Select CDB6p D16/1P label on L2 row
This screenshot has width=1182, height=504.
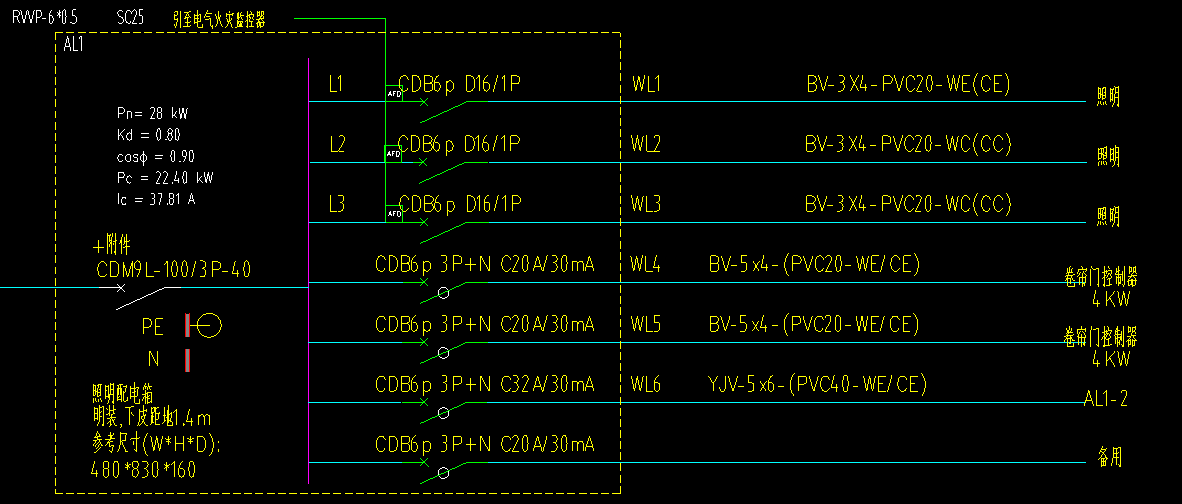pyautogui.click(x=460, y=143)
